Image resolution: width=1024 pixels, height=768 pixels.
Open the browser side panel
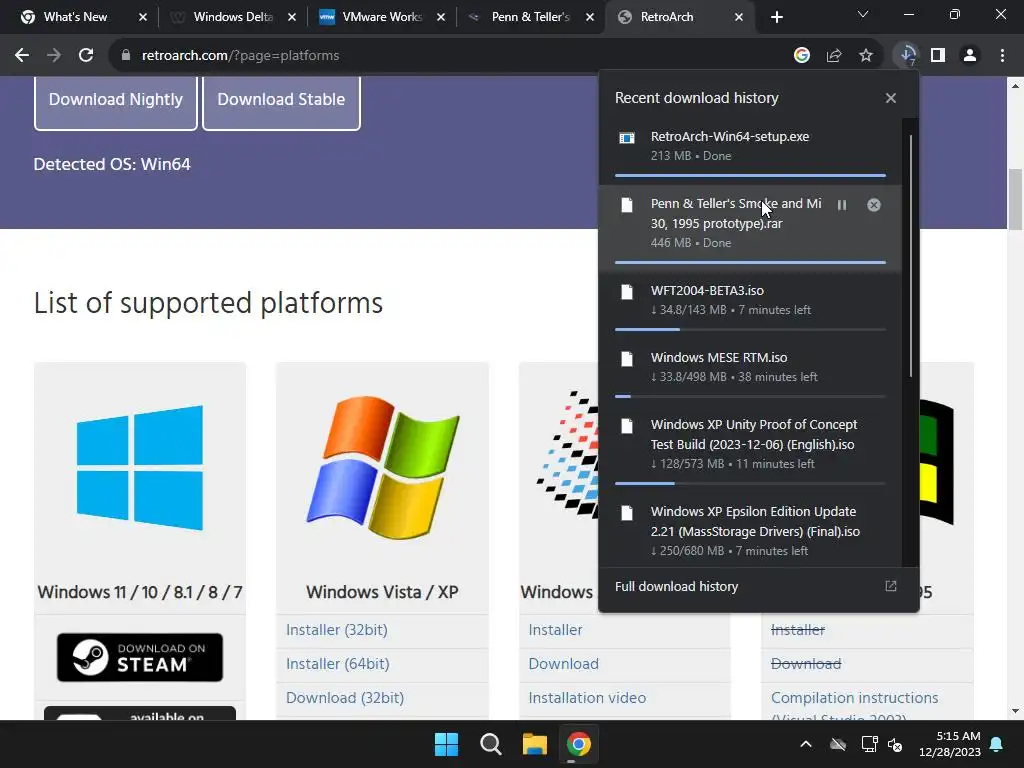(938, 56)
